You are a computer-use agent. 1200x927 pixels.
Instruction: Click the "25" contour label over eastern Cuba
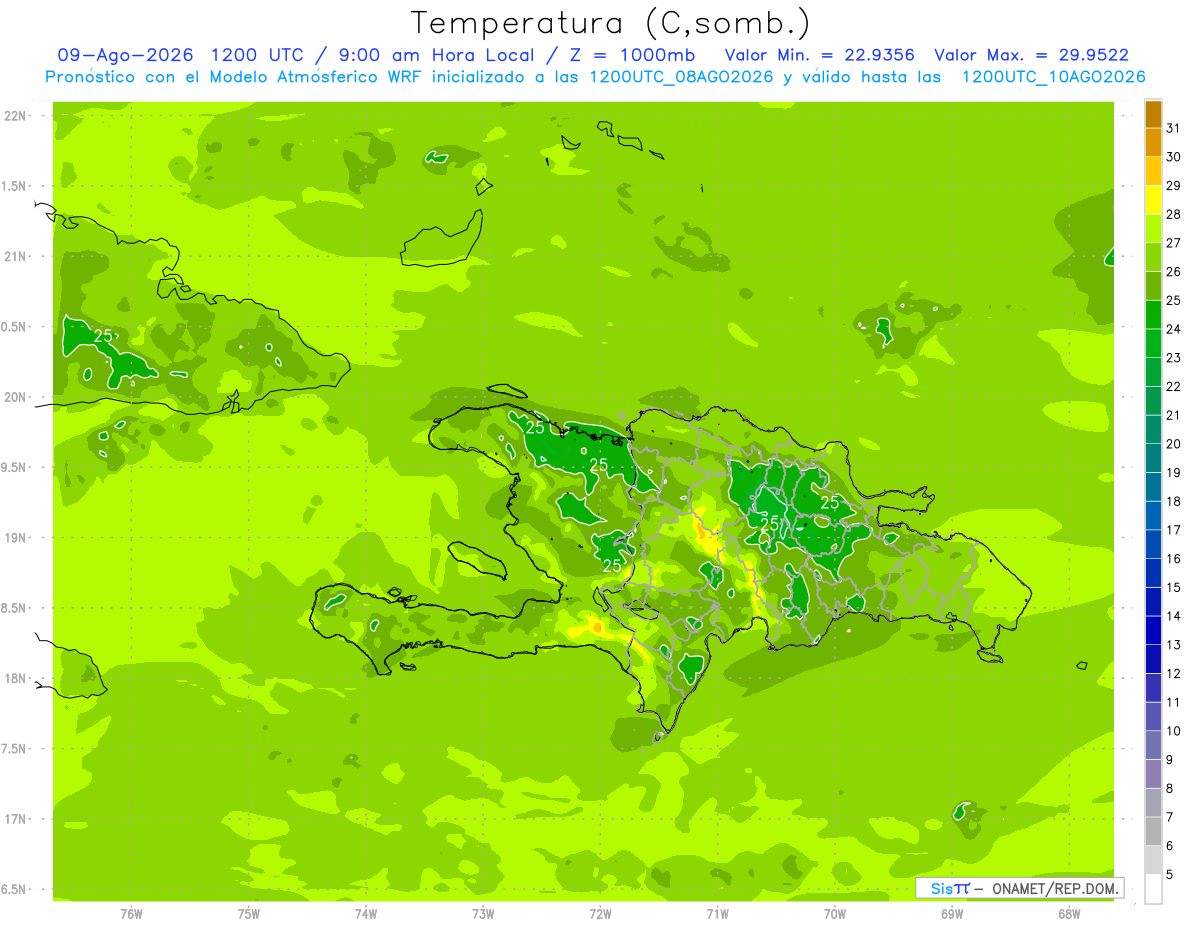point(103,336)
